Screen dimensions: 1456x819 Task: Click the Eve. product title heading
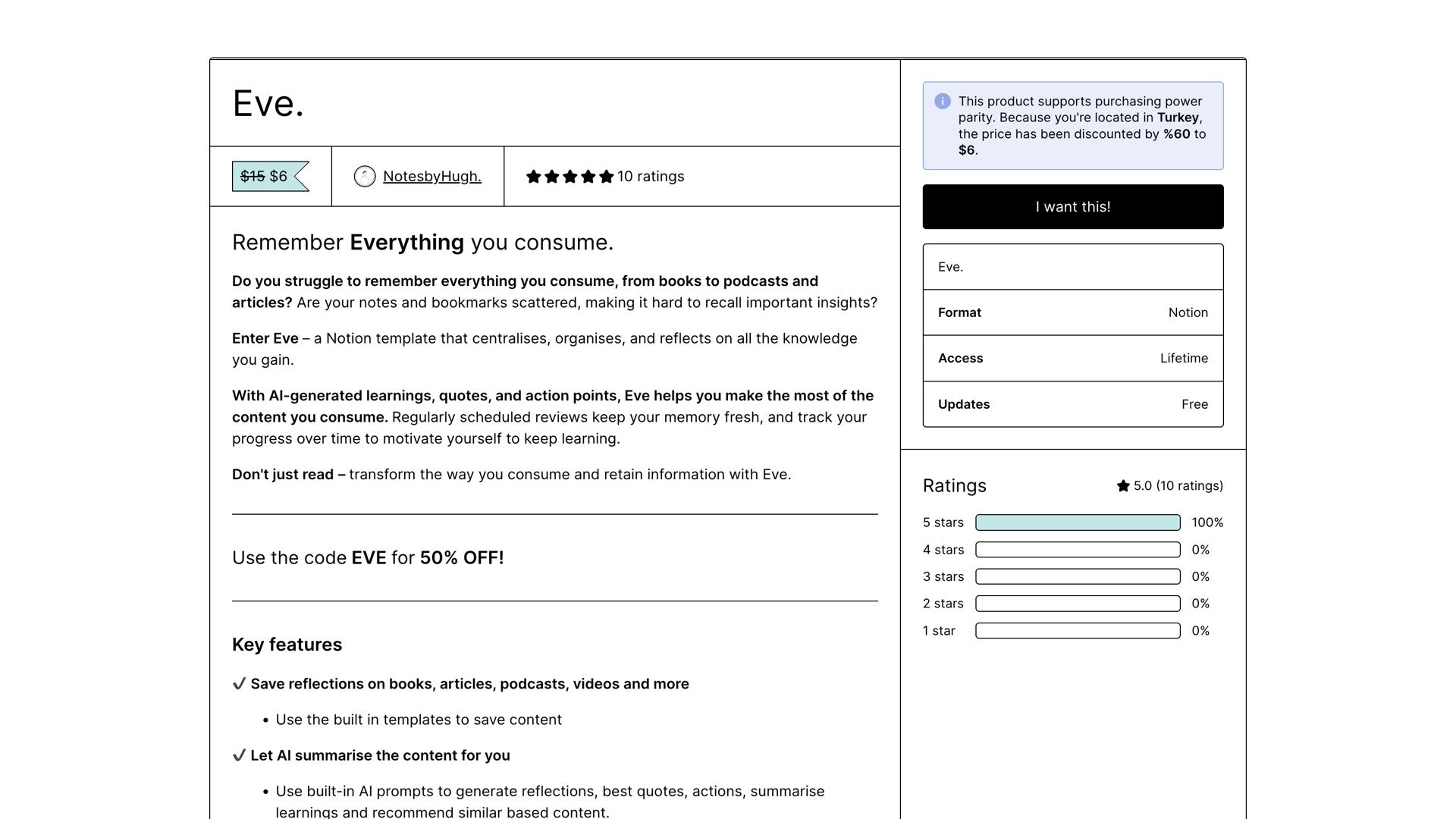click(268, 103)
